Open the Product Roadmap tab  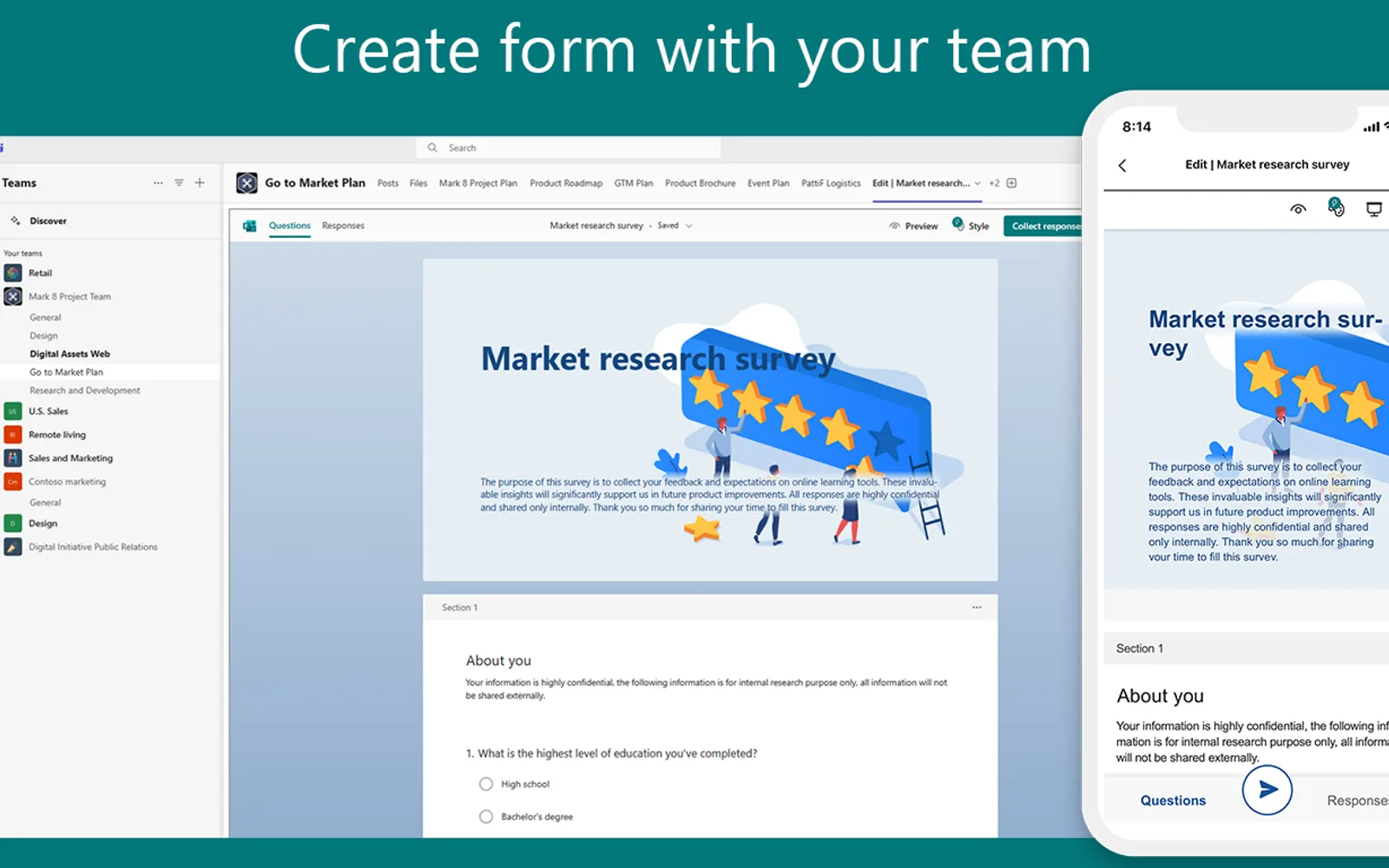click(x=566, y=184)
